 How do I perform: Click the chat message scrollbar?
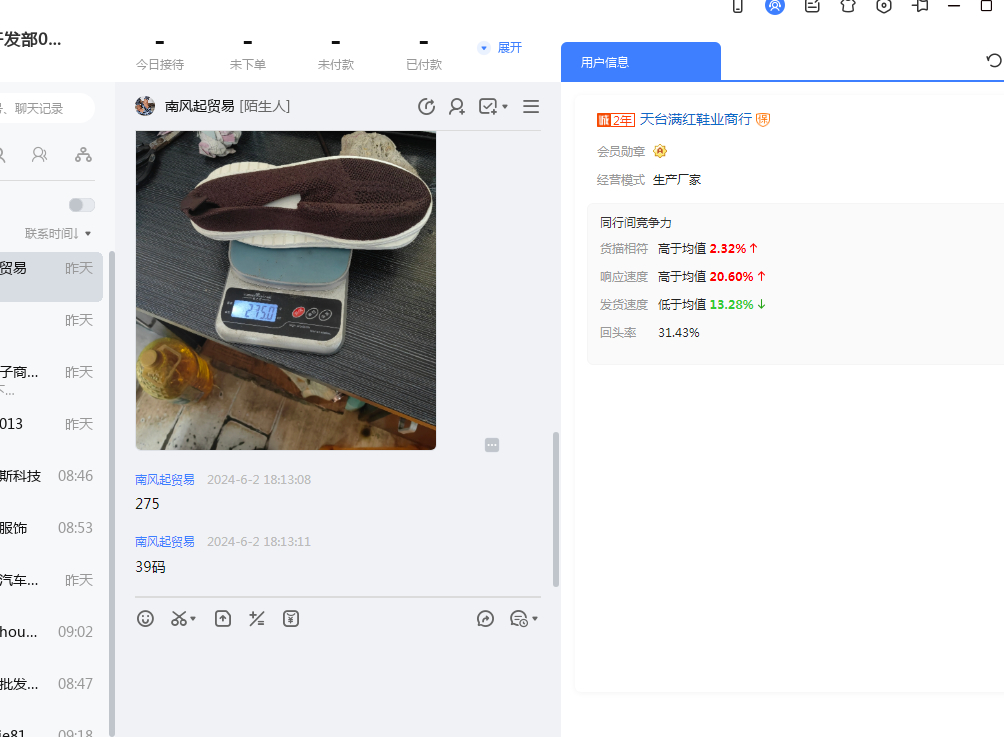tap(556, 509)
